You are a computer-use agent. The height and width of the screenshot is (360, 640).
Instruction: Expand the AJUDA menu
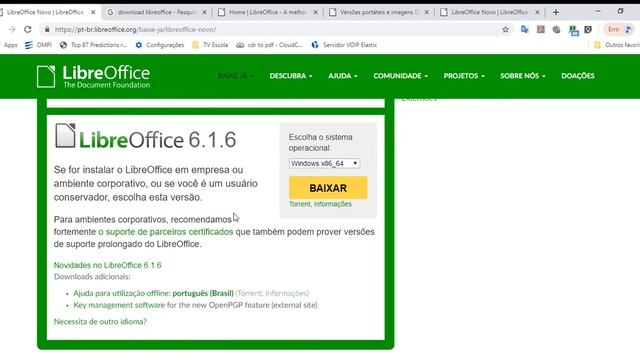(342, 76)
